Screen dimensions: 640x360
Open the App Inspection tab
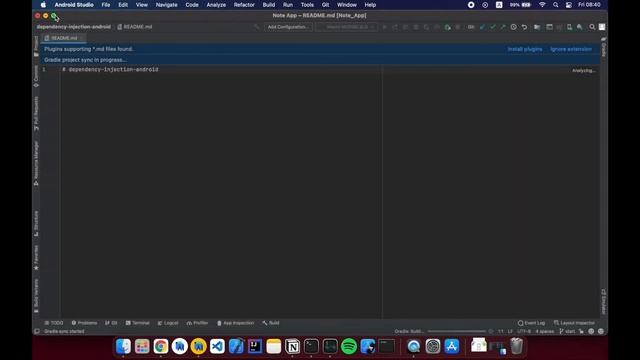[236, 323]
